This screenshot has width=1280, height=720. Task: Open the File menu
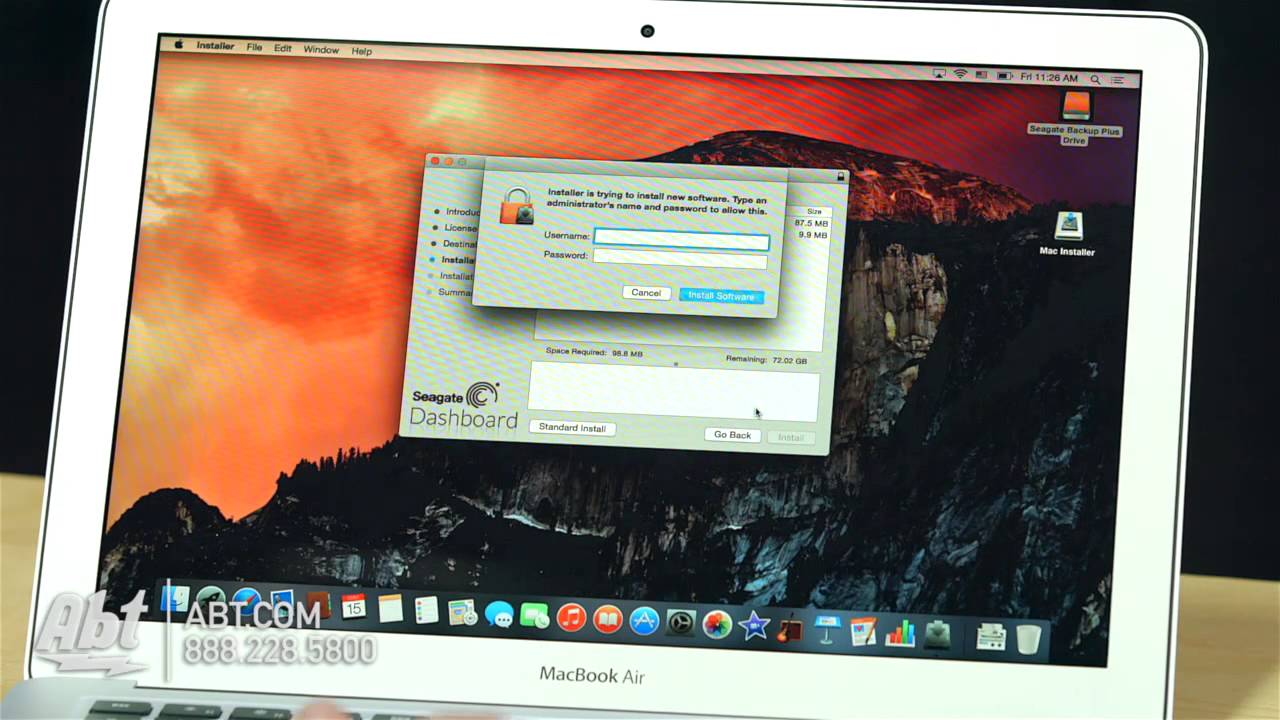254,47
